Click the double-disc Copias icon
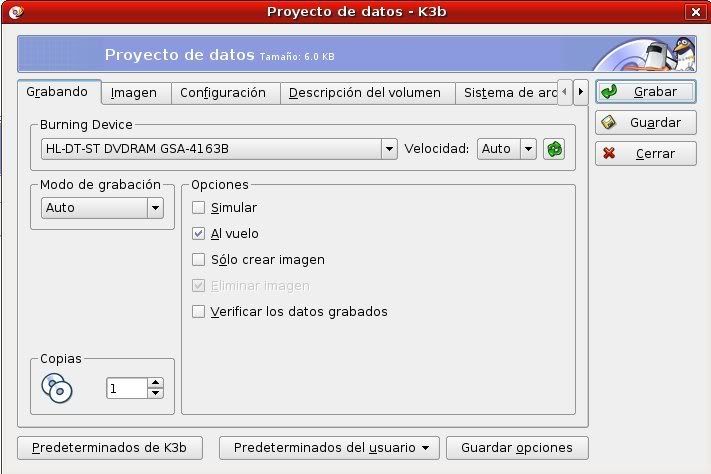The height and width of the screenshot is (474, 711). [57, 388]
